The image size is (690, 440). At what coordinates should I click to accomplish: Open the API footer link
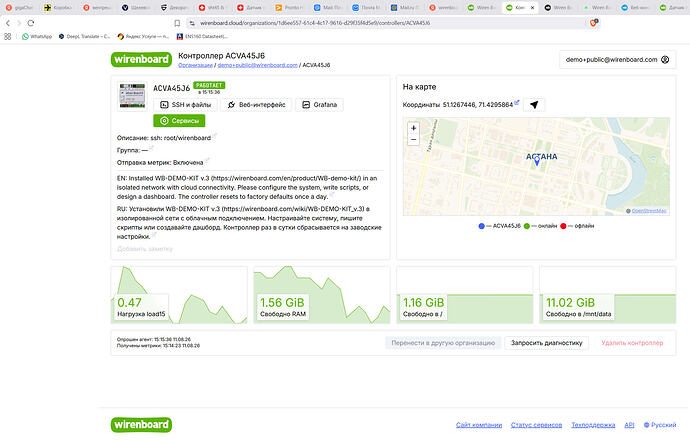tap(629, 425)
